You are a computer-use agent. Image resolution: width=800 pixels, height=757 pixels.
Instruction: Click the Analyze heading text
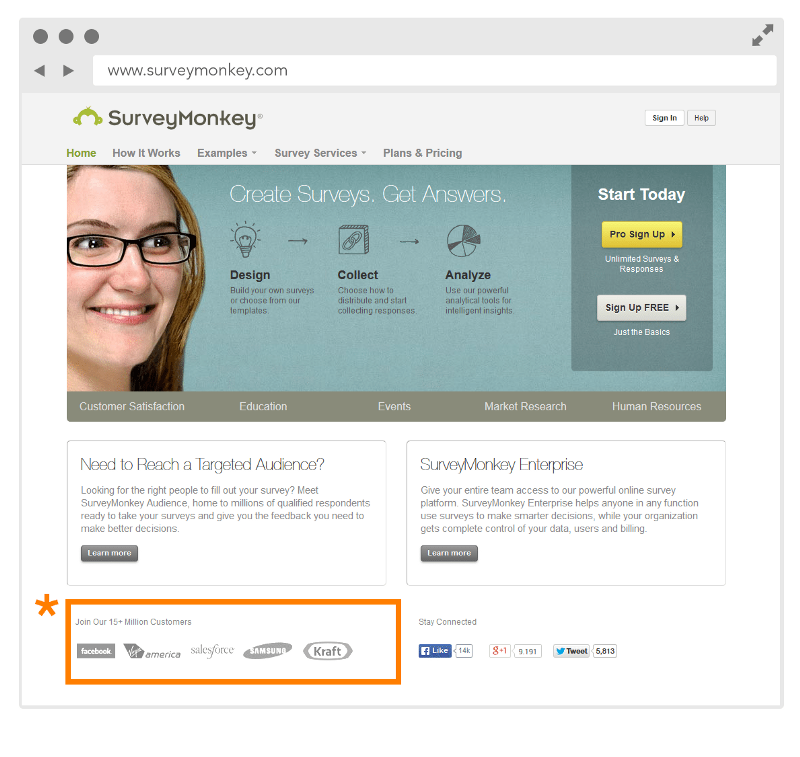click(x=468, y=275)
